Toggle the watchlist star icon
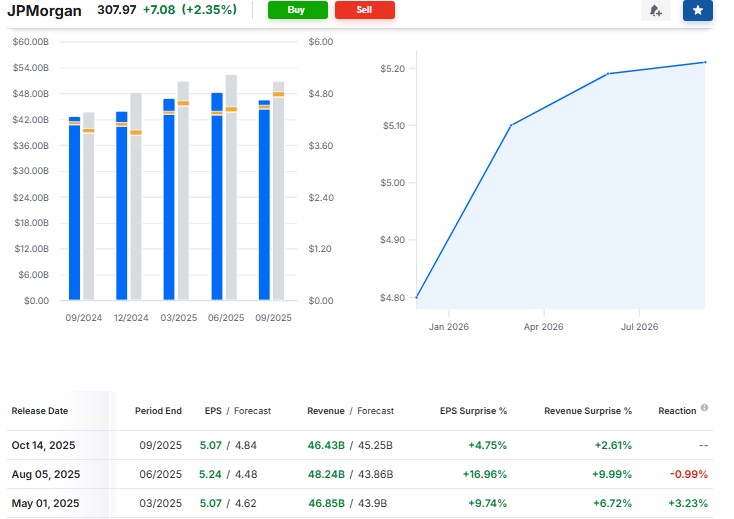Viewport: 734px width, 519px height. (697, 10)
